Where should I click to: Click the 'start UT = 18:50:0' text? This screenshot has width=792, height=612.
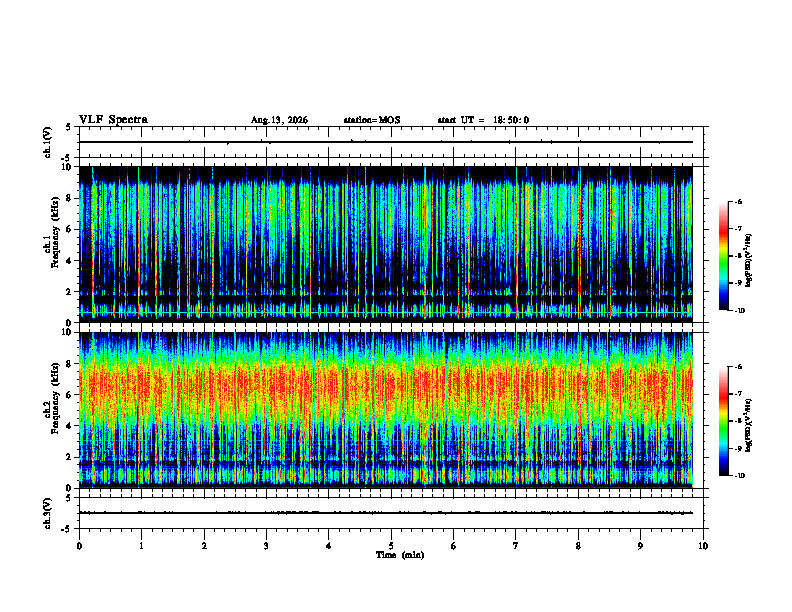click(x=483, y=120)
